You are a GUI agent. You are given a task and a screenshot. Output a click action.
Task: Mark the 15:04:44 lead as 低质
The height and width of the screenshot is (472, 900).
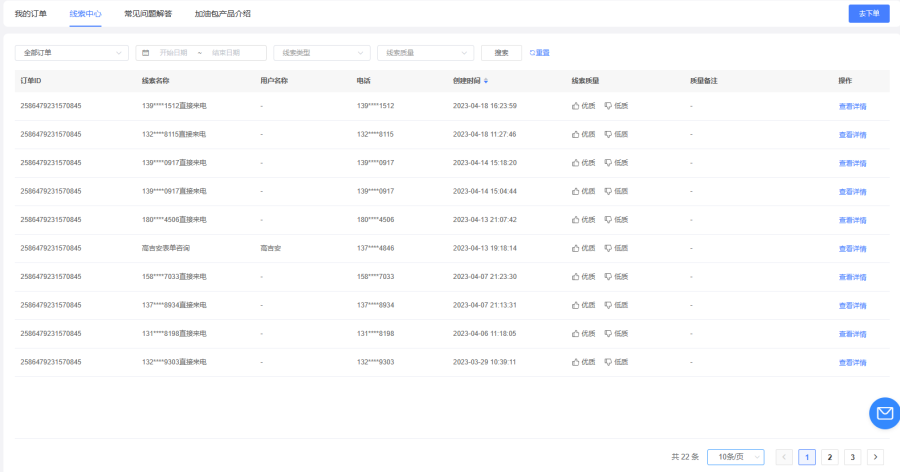[616, 191]
